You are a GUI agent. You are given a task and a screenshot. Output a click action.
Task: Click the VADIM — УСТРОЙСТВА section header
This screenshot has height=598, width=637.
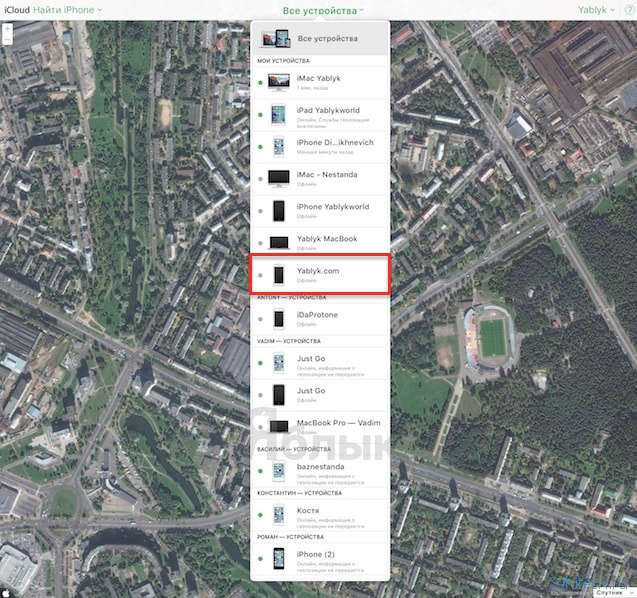[x=289, y=341]
